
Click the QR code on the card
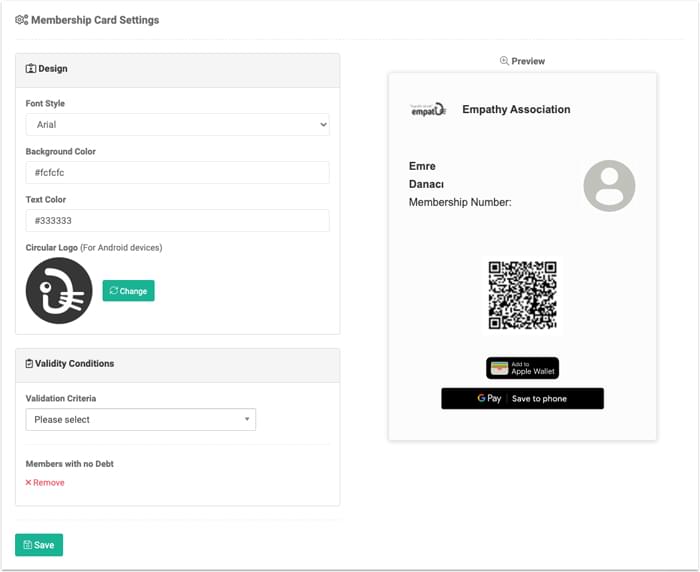click(x=522, y=295)
